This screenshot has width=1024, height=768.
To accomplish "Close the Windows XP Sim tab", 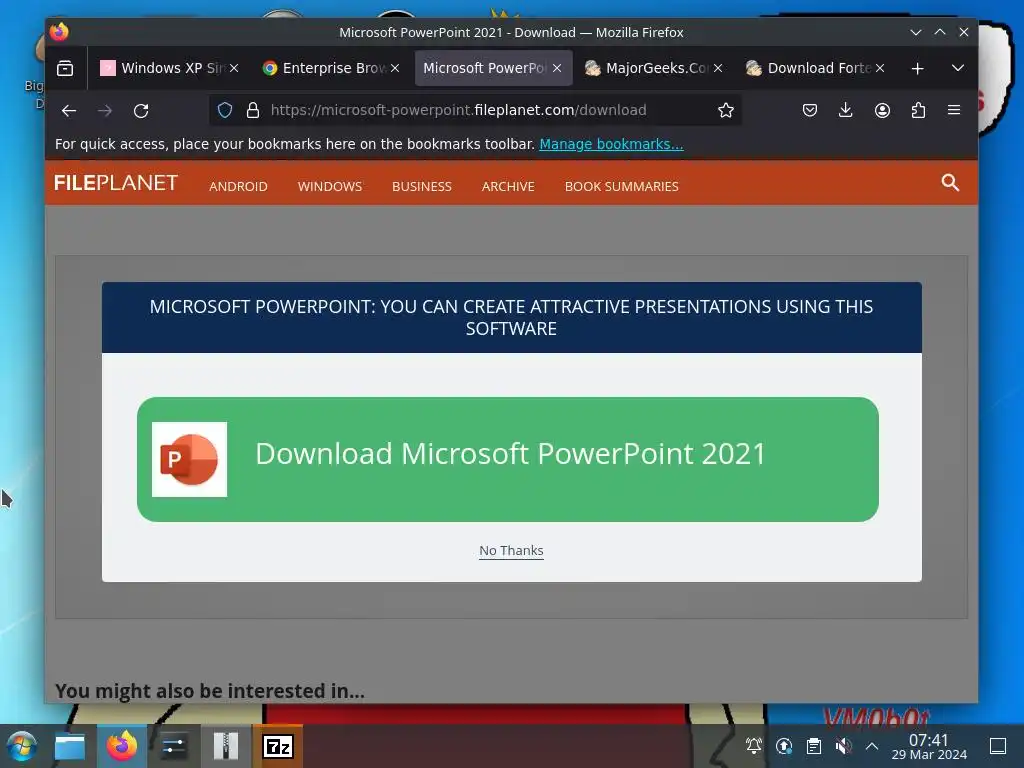I will click(234, 68).
